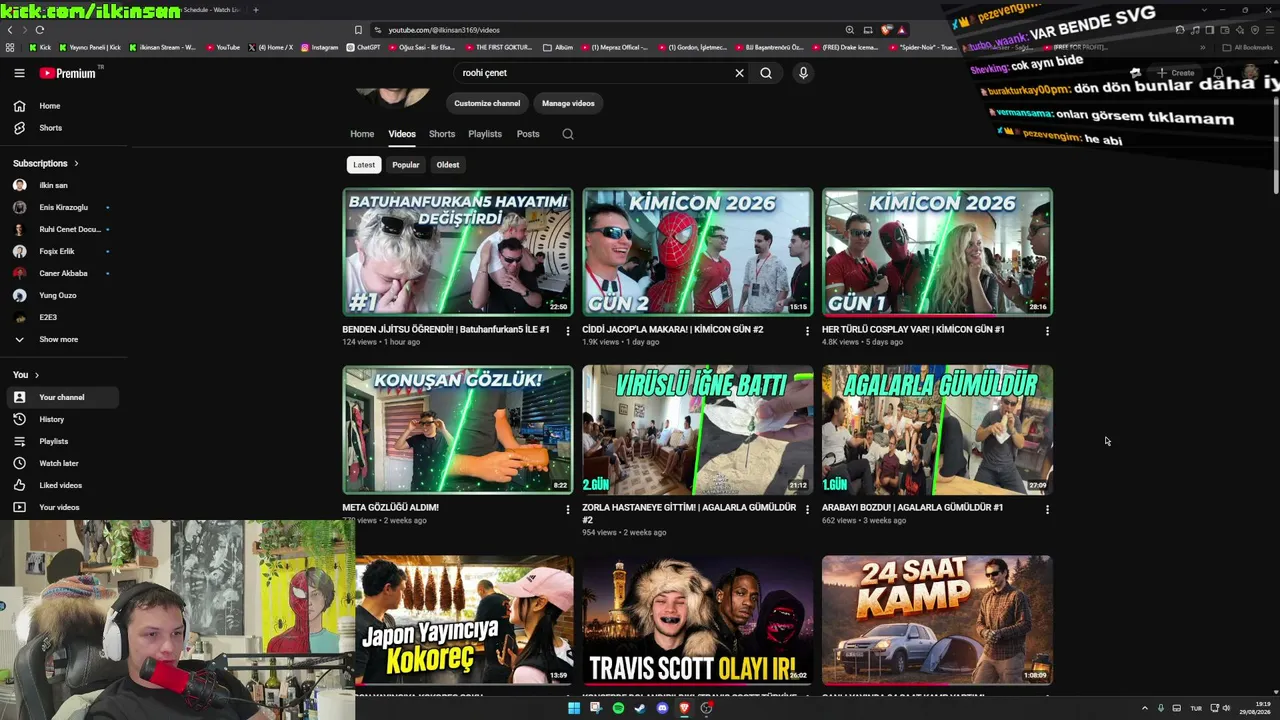Select the channel Videos tab
Image resolution: width=1280 pixels, height=720 pixels.
(x=402, y=134)
